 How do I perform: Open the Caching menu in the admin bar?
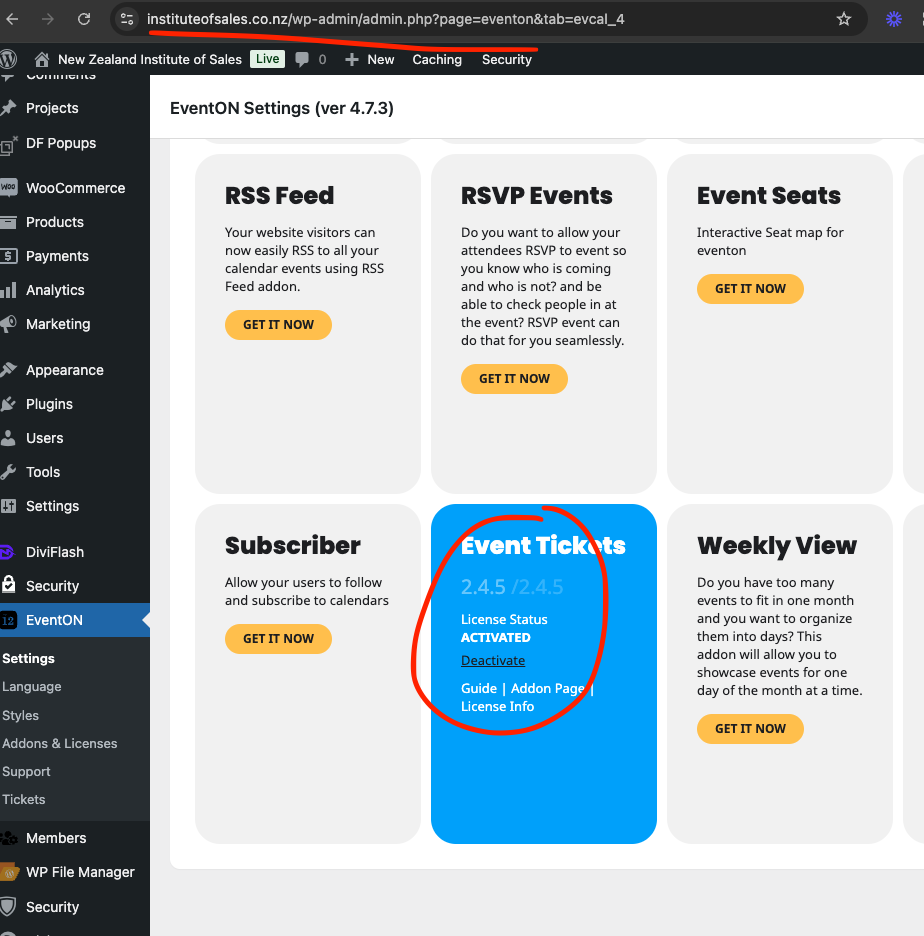pyautogui.click(x=437, y=59)
